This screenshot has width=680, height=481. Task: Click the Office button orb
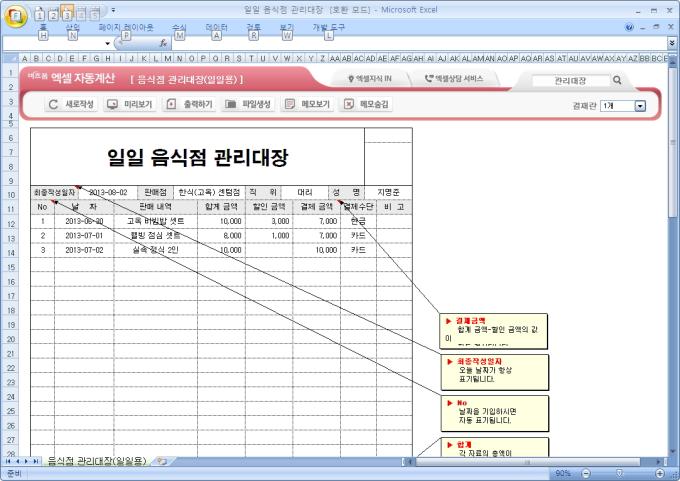pyautogui.click(x=16, y=16)
